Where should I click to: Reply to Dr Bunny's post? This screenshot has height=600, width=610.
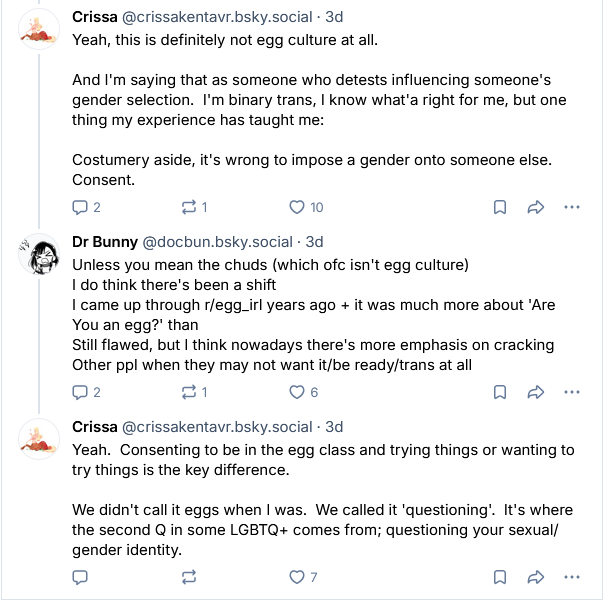point(81,392)
